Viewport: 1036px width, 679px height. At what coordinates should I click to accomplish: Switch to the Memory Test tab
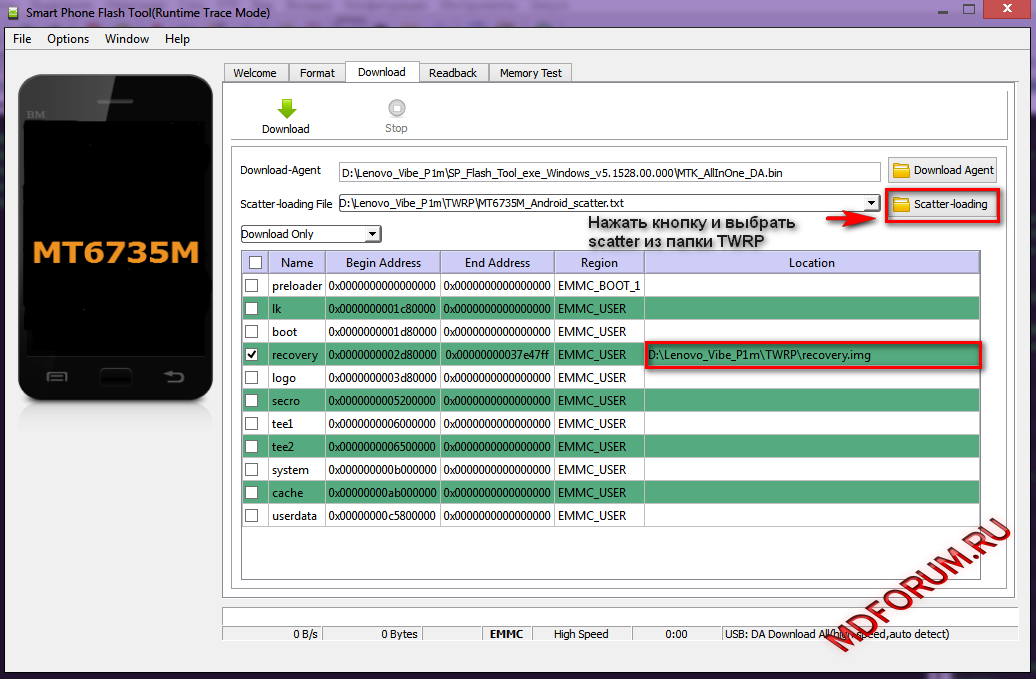click(530, 73)
